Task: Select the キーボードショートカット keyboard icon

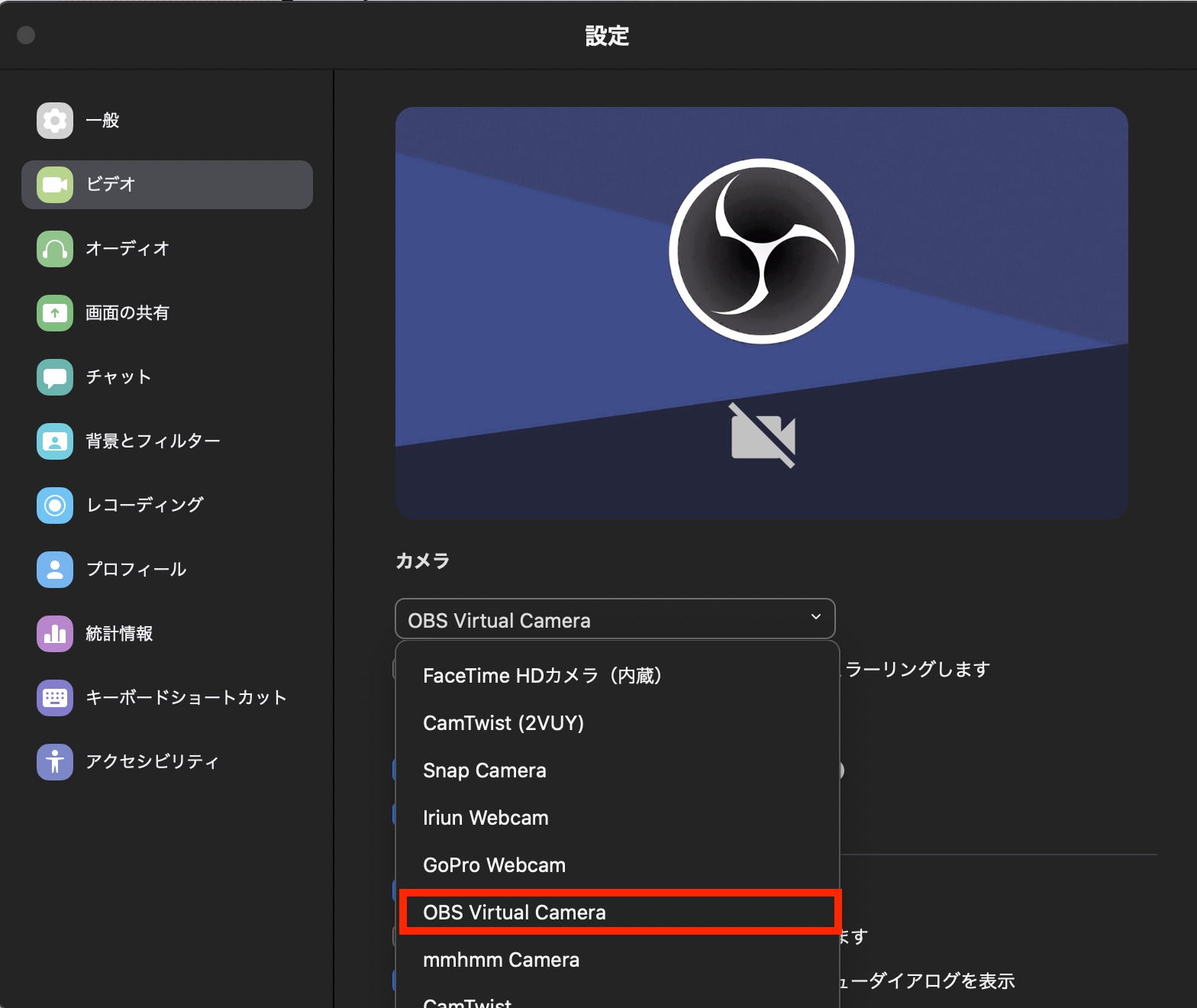Action: pos(55,698)
